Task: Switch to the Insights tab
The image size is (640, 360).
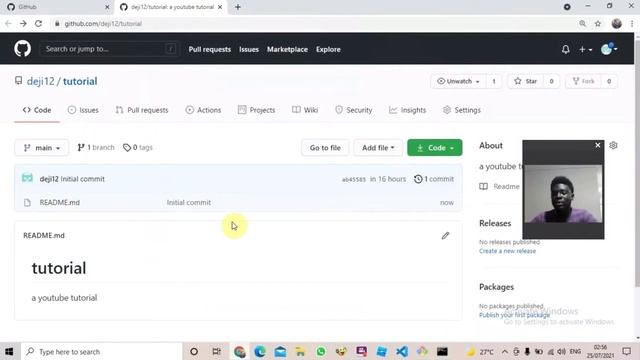Action: (x=407, y=110)
